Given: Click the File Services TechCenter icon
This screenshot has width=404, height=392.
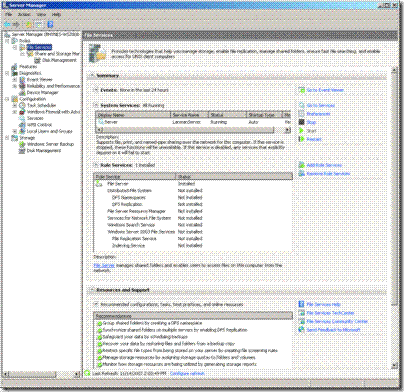Looking at the screenshot, I should (x=302, y=313).
